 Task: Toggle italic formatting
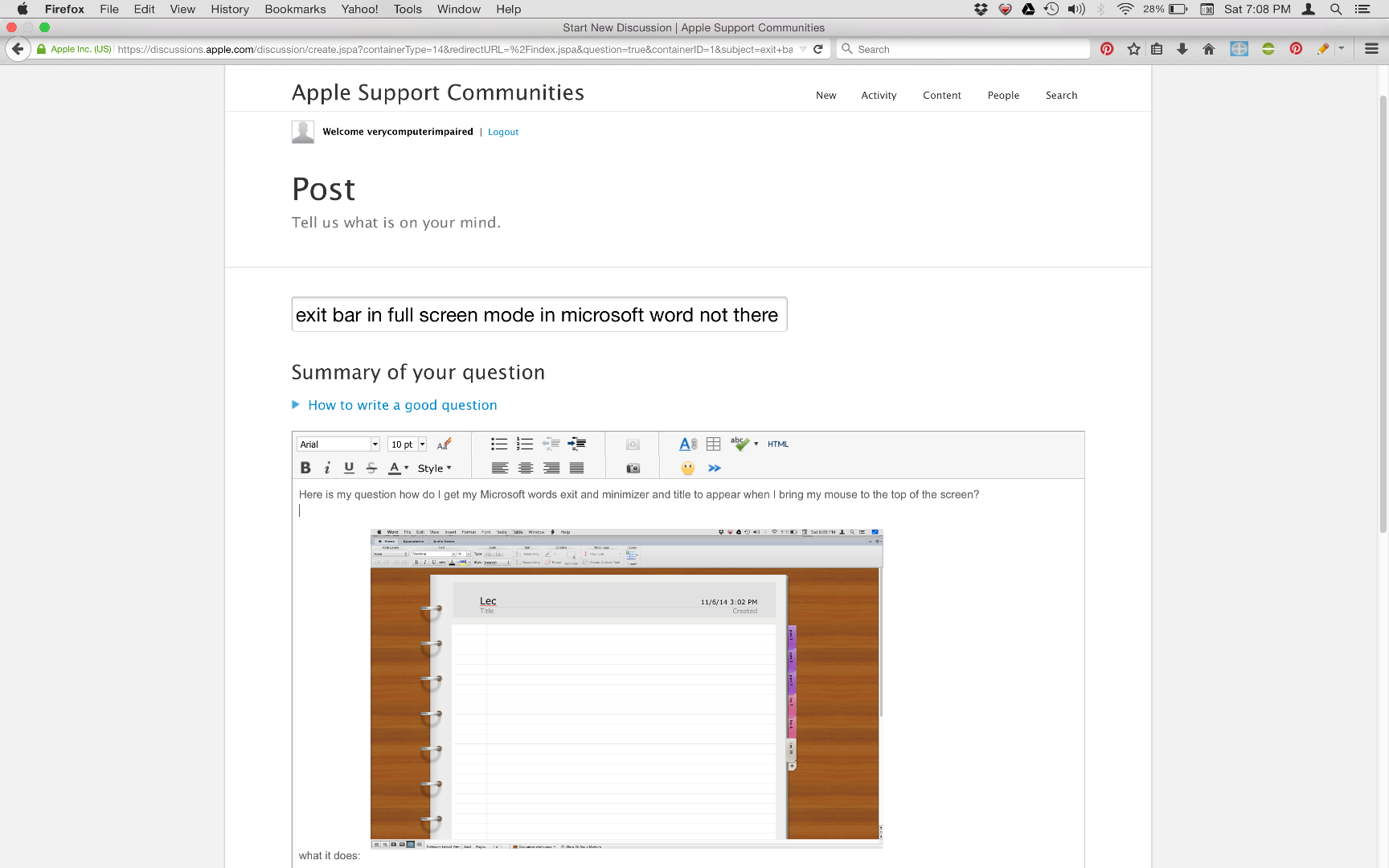pos(327,468)
